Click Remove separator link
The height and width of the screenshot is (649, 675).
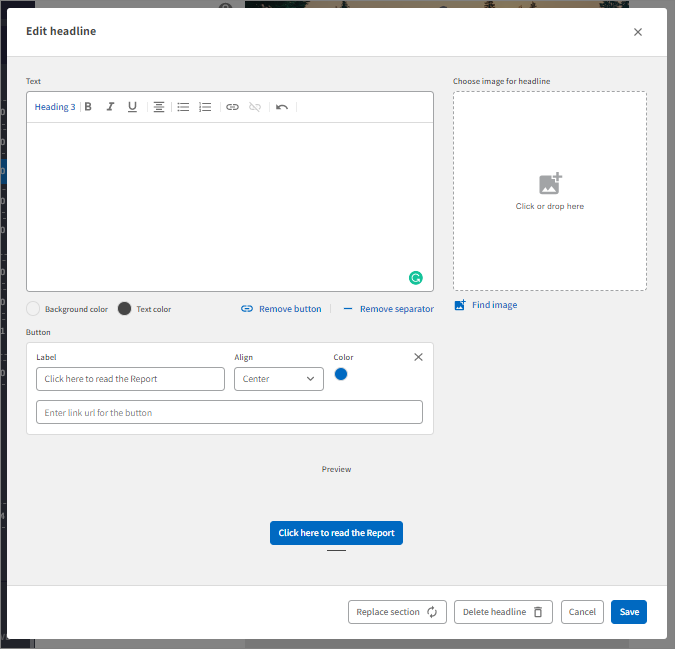pos(389,309)
